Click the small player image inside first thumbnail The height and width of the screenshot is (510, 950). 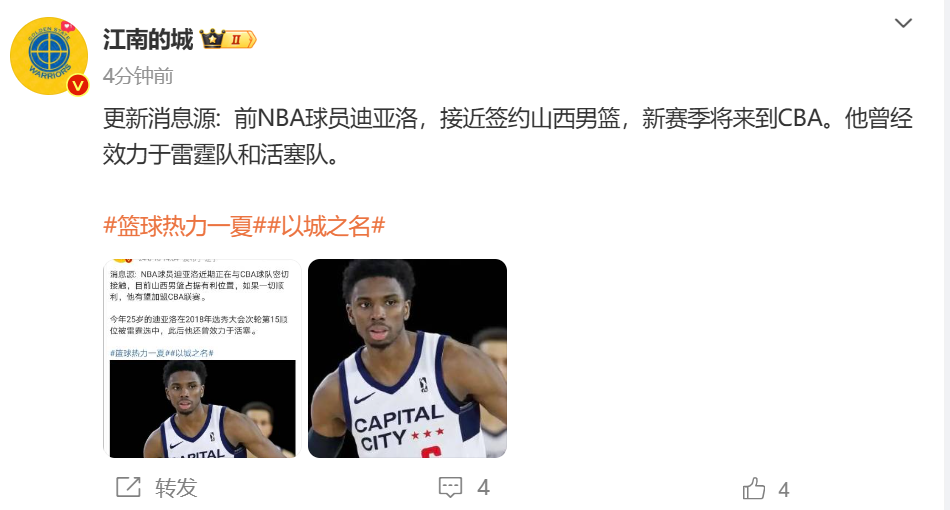pos(202,409)
